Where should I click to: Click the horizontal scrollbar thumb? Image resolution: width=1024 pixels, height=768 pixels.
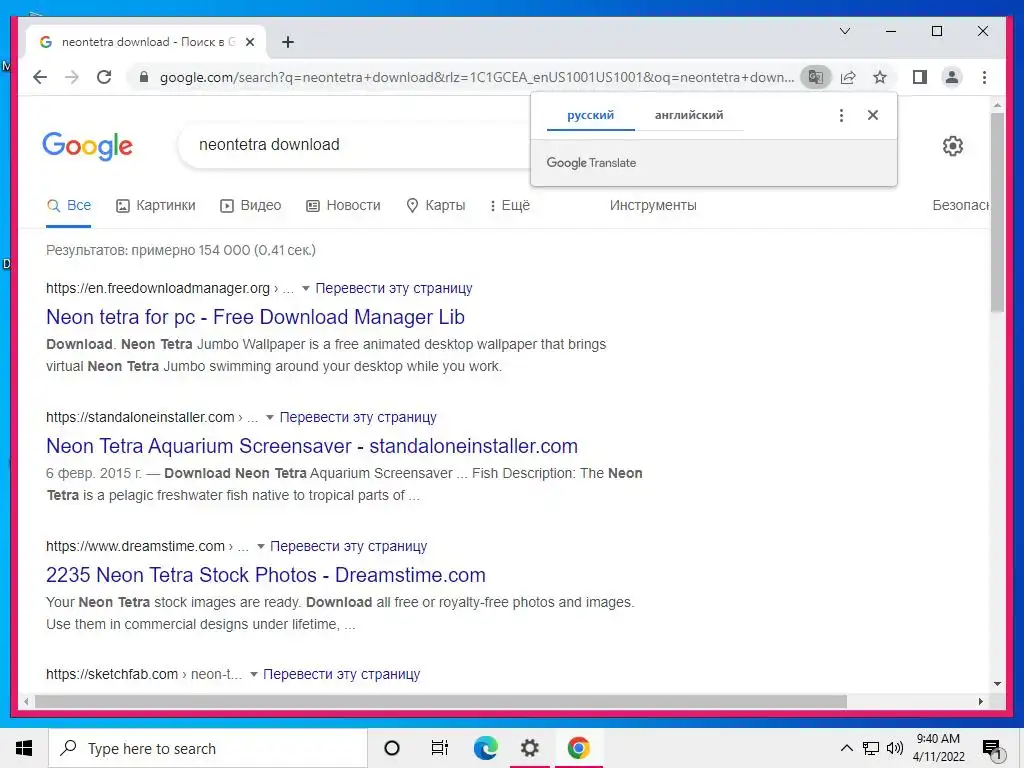(441, 701)
